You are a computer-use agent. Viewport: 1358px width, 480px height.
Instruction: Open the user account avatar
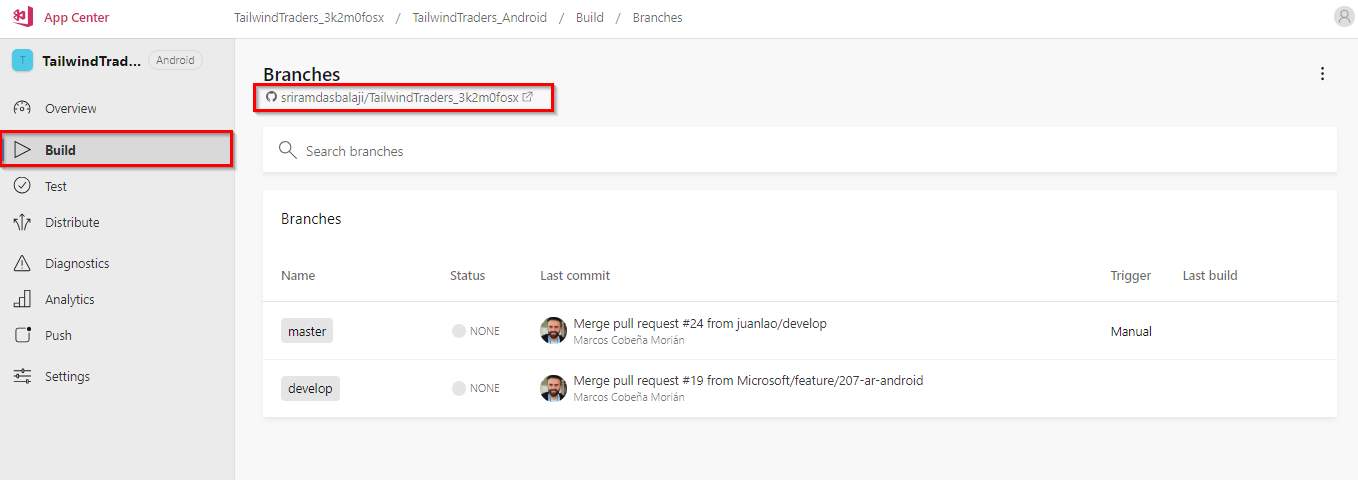tap(1344, 16)
